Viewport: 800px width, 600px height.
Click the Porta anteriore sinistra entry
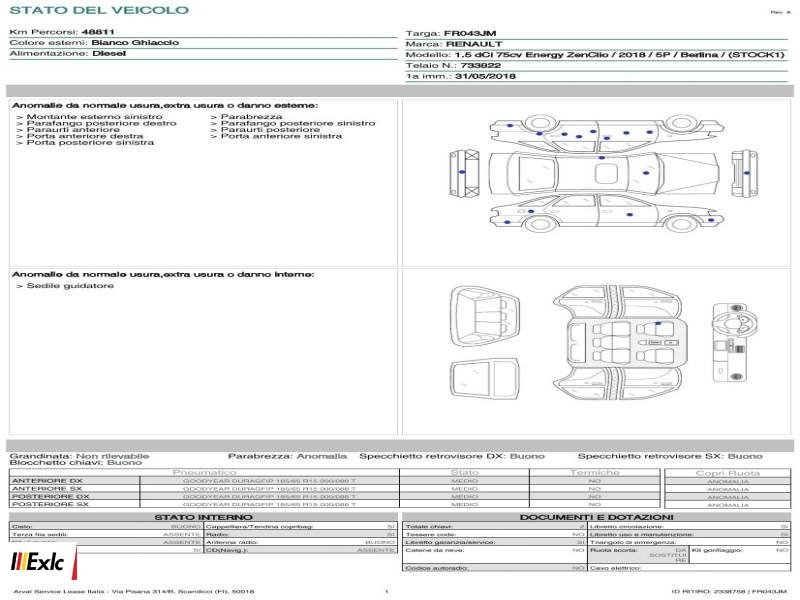276,136
